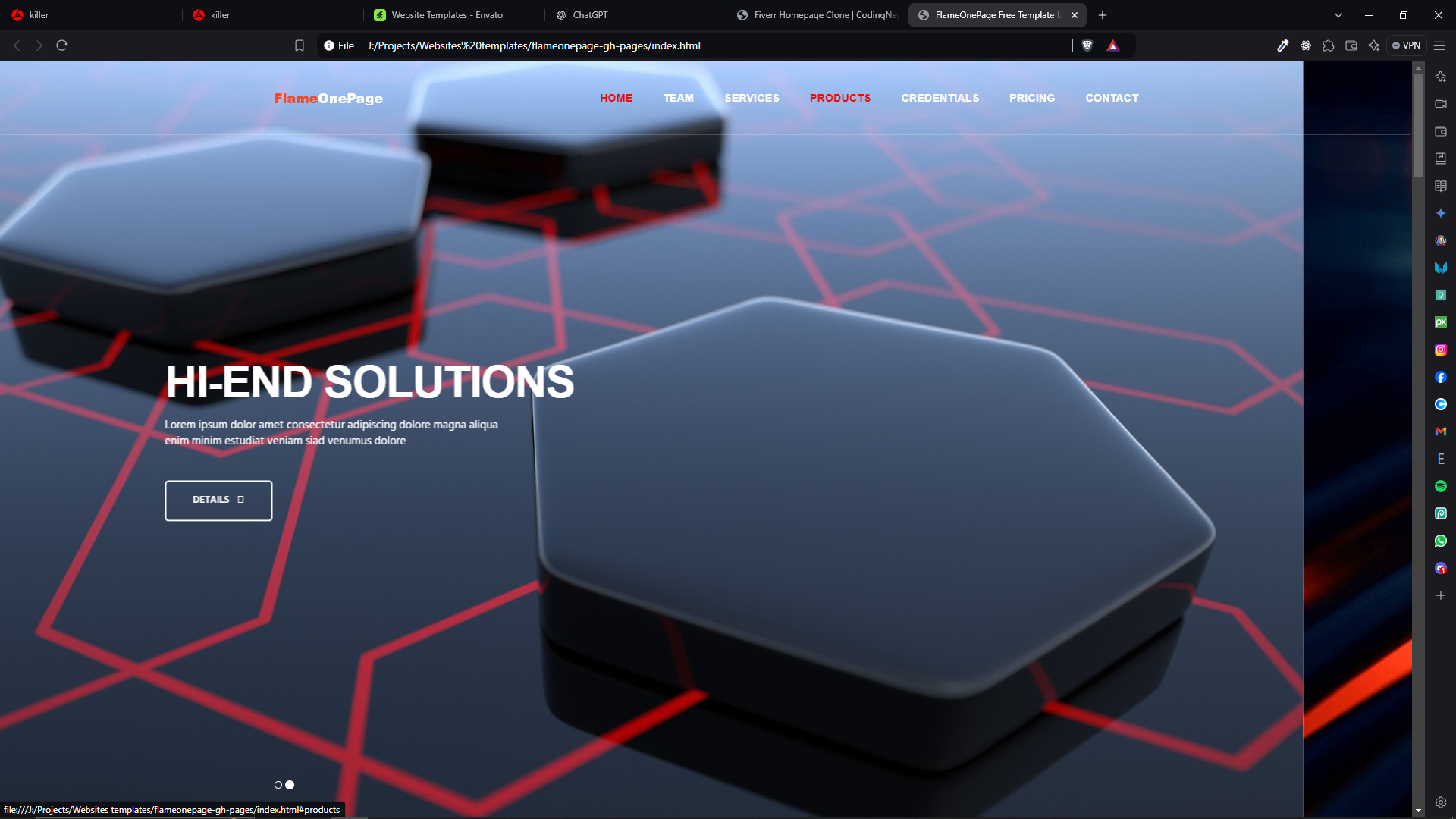Screen dimensions: 1456x819
Task: Switch to Website Templates - Envato tab
Action: tap(453, 15)
